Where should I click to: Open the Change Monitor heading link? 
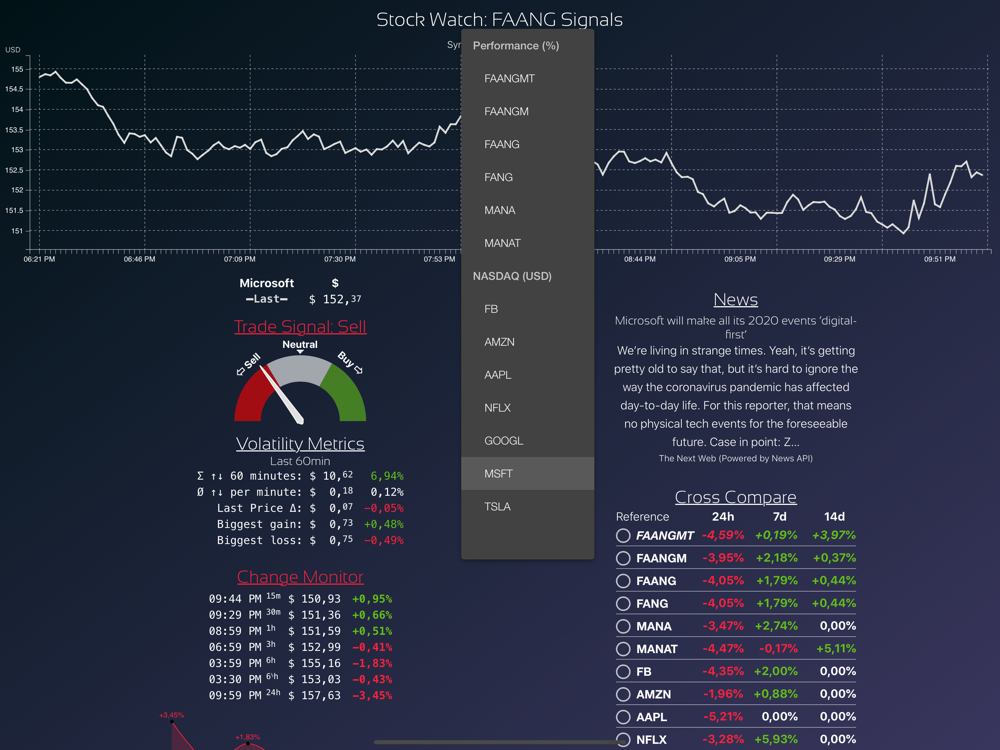tap(300, 577)
